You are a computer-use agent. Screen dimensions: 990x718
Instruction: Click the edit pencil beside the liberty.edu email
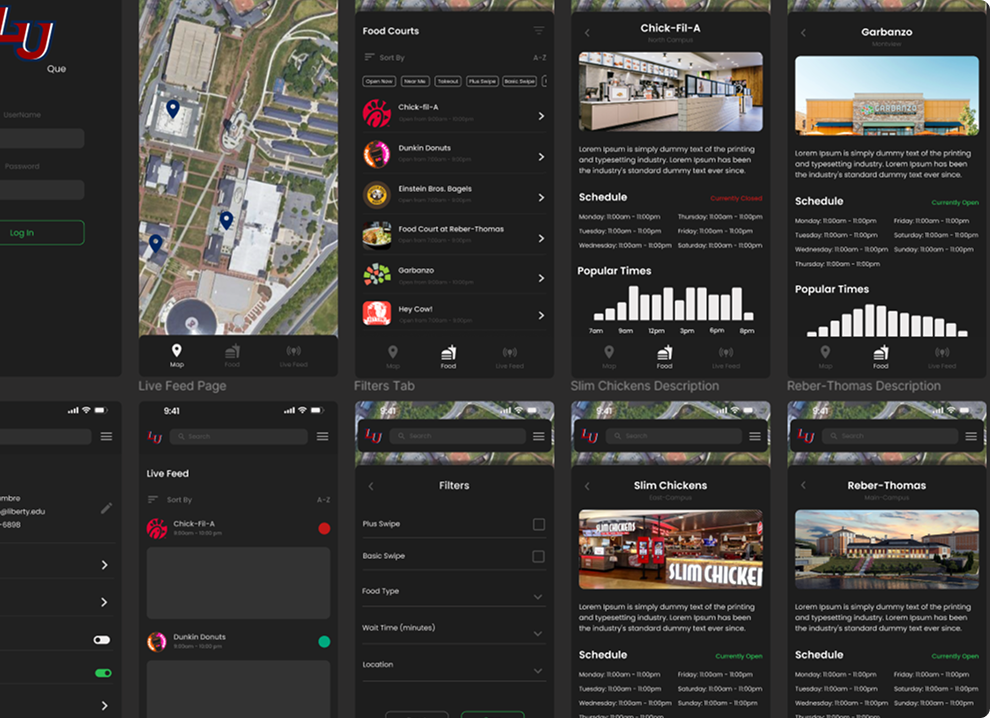[x=107, y=508]
